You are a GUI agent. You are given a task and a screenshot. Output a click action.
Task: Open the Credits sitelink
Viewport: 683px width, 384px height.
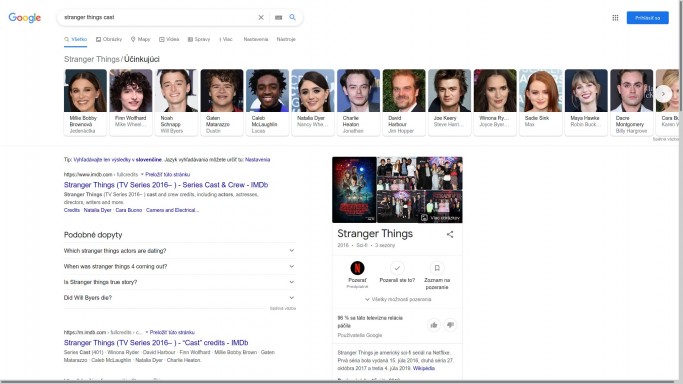[72, 210]
